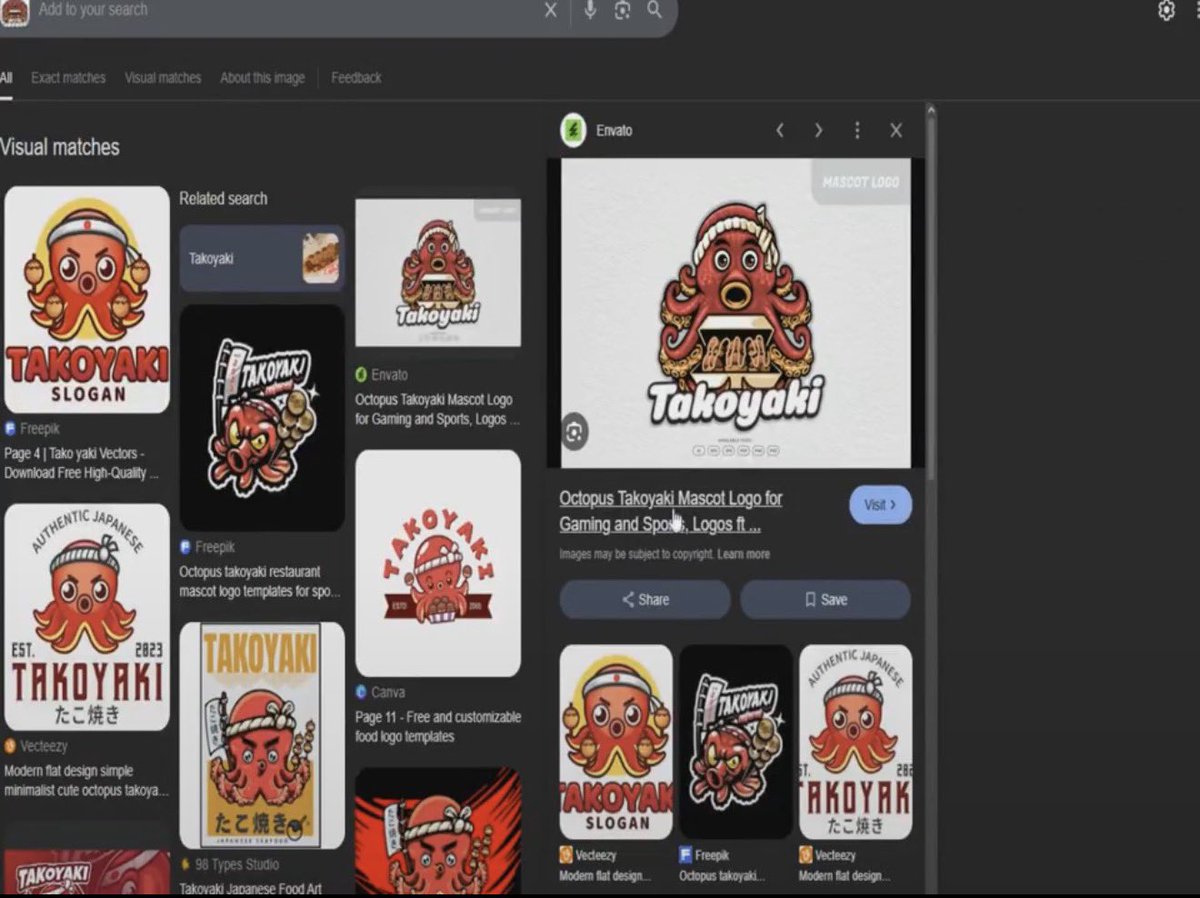
Task: Click Envato logo in panel header
Action: pos(573,130)
